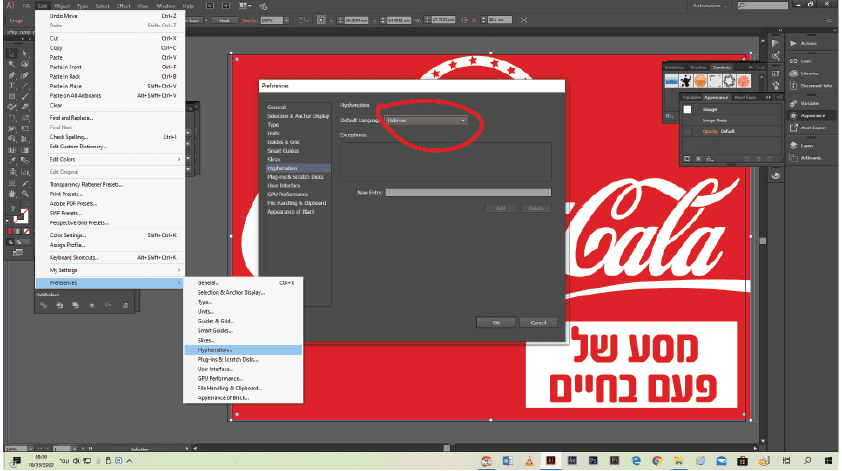Click Add New Stroke in Appearance panel

(x=687, y=159)
